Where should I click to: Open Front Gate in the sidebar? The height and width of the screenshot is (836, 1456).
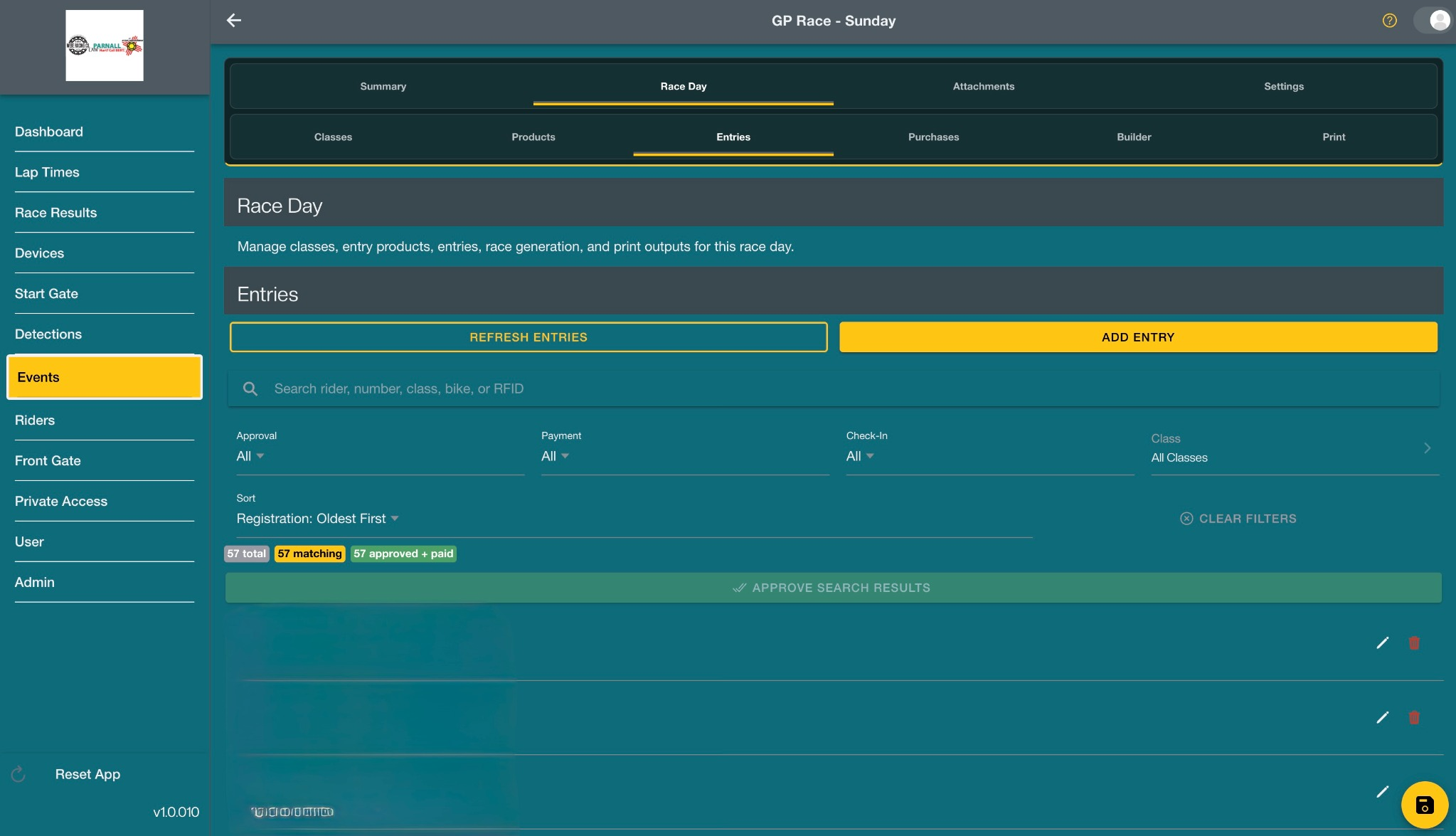pyautogui.click(x=105, y=461)
